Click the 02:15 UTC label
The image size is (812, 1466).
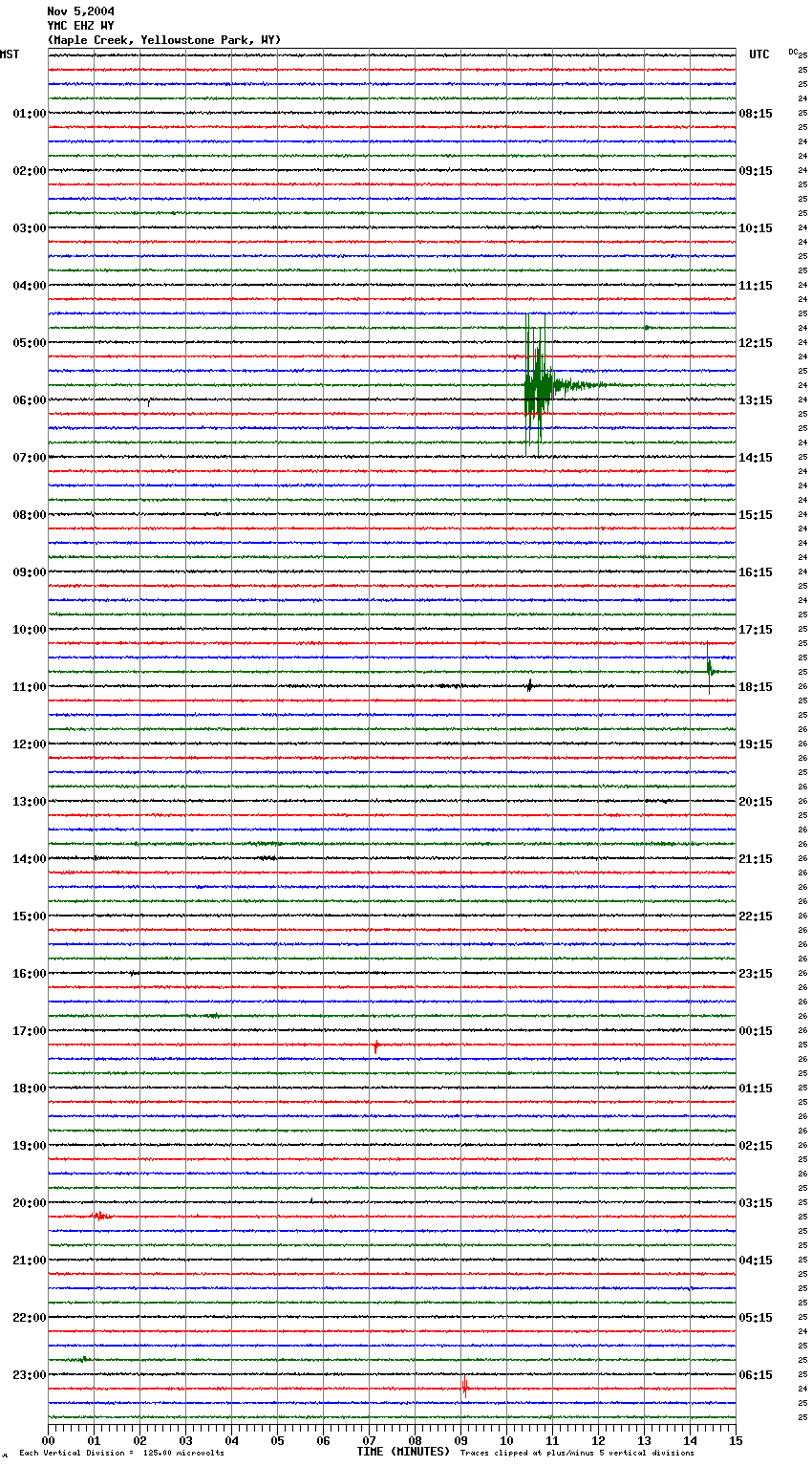click(x=756, y=1146)
